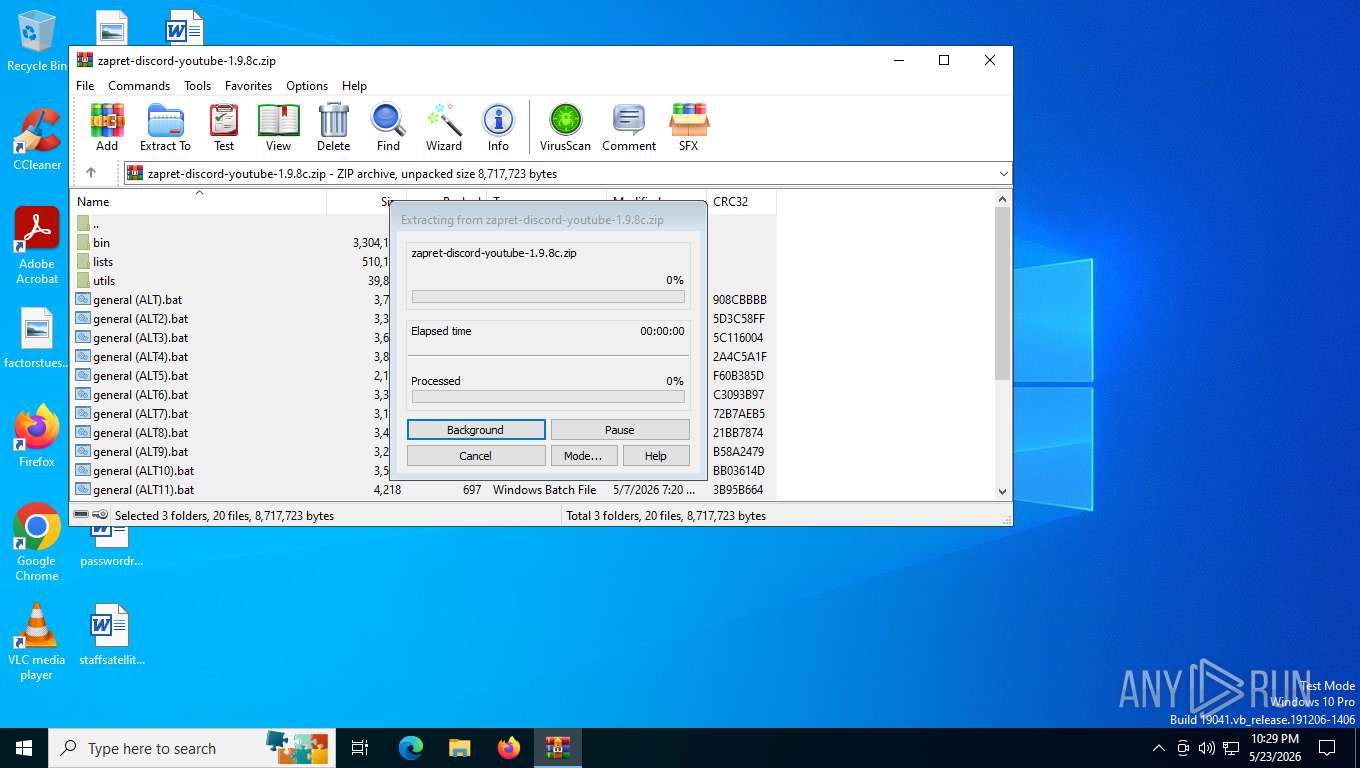Open the Wizard toolbar icon
Screen dimensions: 1360x768
click(x=443, y=127)
